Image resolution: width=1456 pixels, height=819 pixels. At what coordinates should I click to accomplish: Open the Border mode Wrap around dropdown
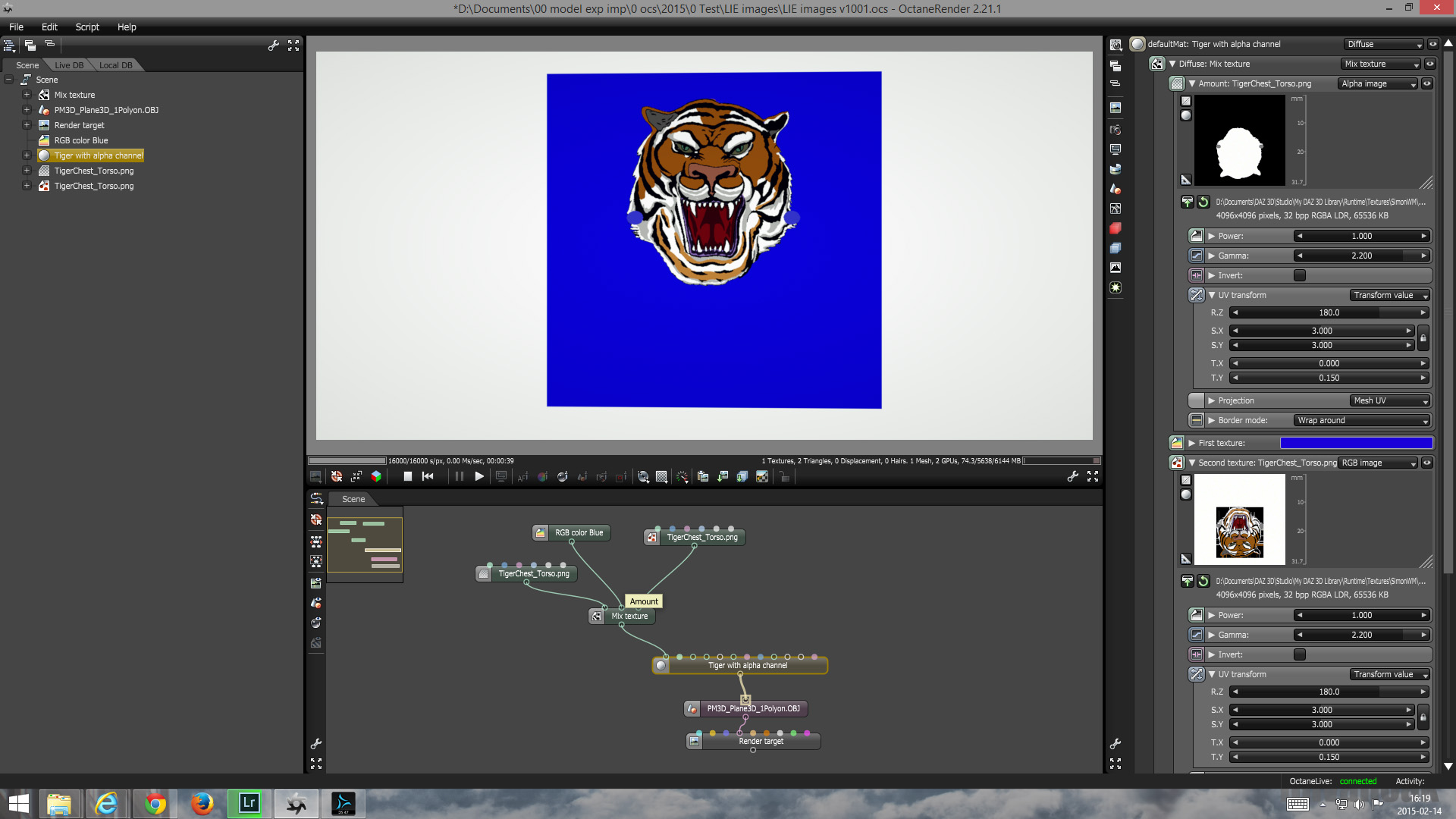[1362, 420]
